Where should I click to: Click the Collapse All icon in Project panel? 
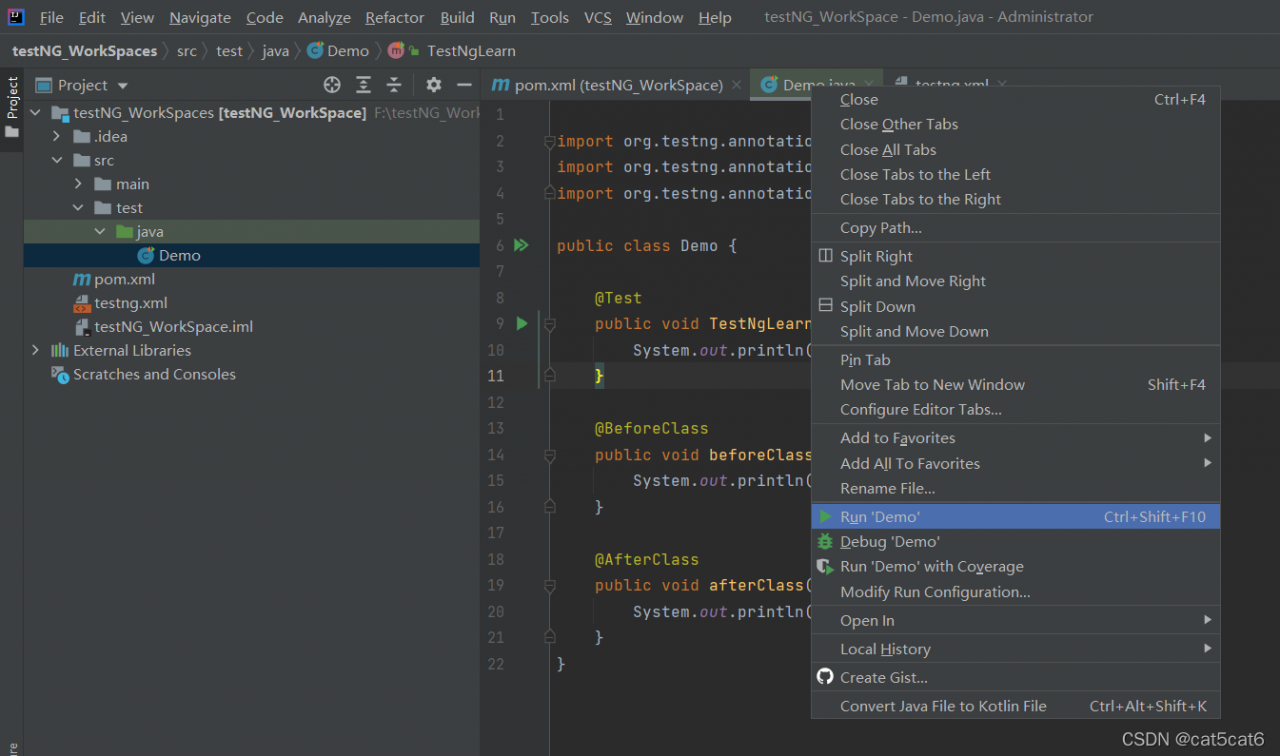(394, 85)
